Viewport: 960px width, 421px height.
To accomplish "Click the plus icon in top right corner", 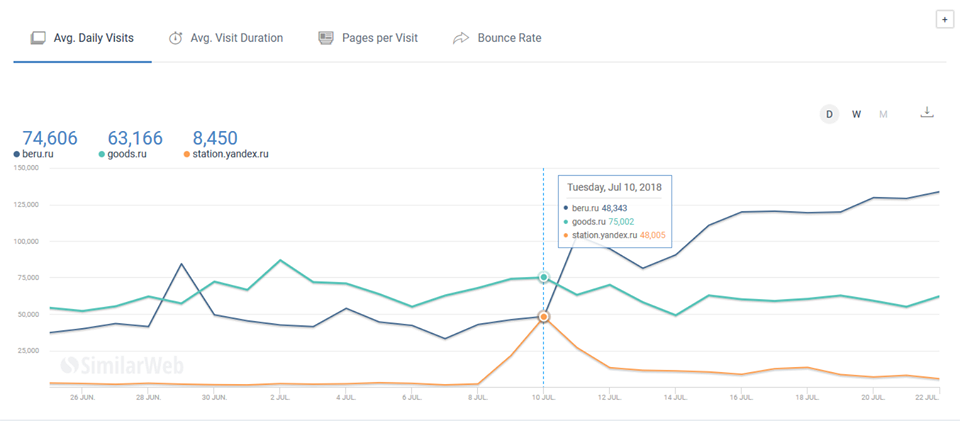I will 943,19.
